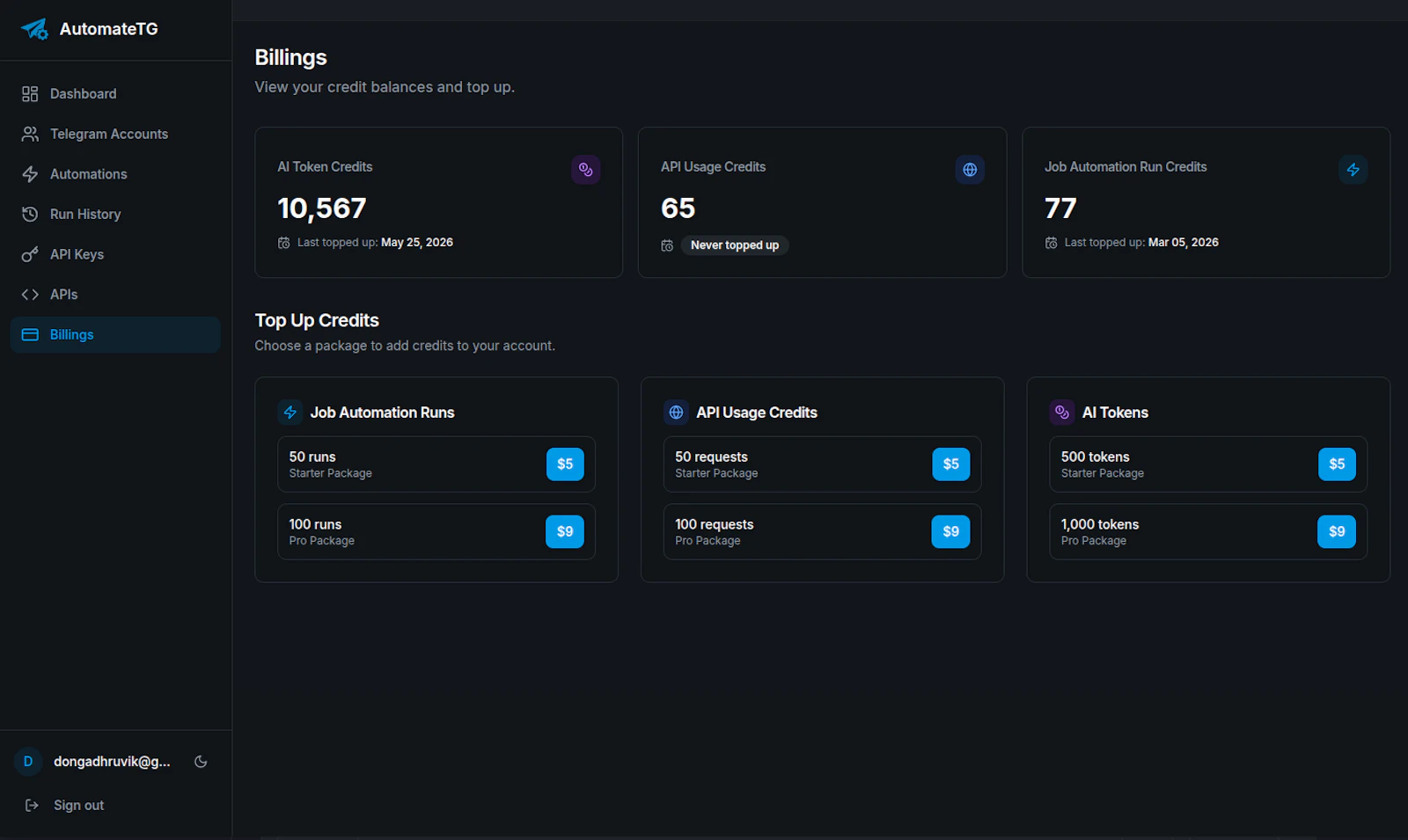This screenshot has width=1408, height=840.
Task: Click the API Keys key icon
Action: pos(30,254)
